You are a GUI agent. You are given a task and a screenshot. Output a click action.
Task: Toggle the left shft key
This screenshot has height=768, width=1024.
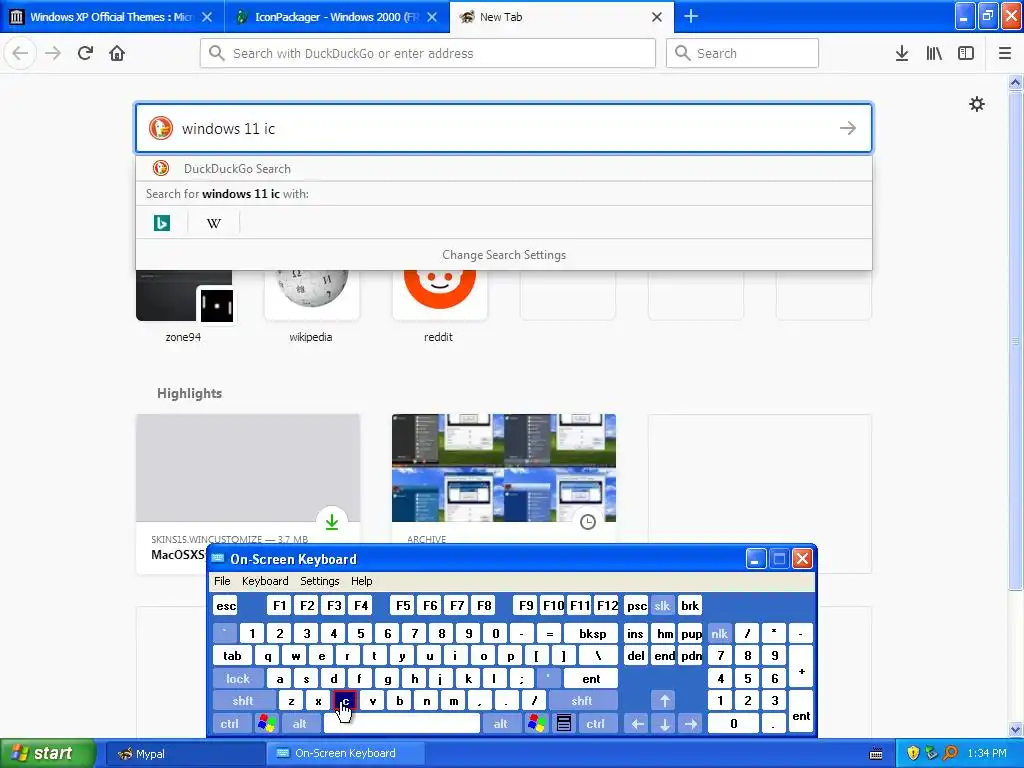[243, 701]
